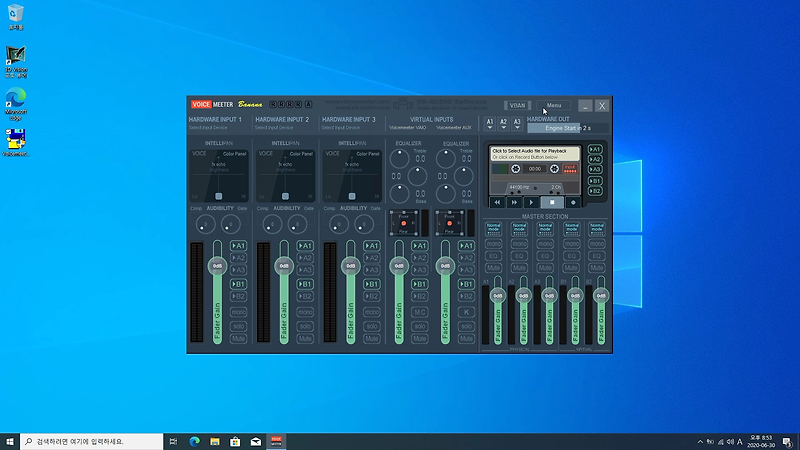Image resolution: width=800 pixels, height=450 pixels.
Task: Toggle the recorder A2 bus button
Action: click(595, 159)
